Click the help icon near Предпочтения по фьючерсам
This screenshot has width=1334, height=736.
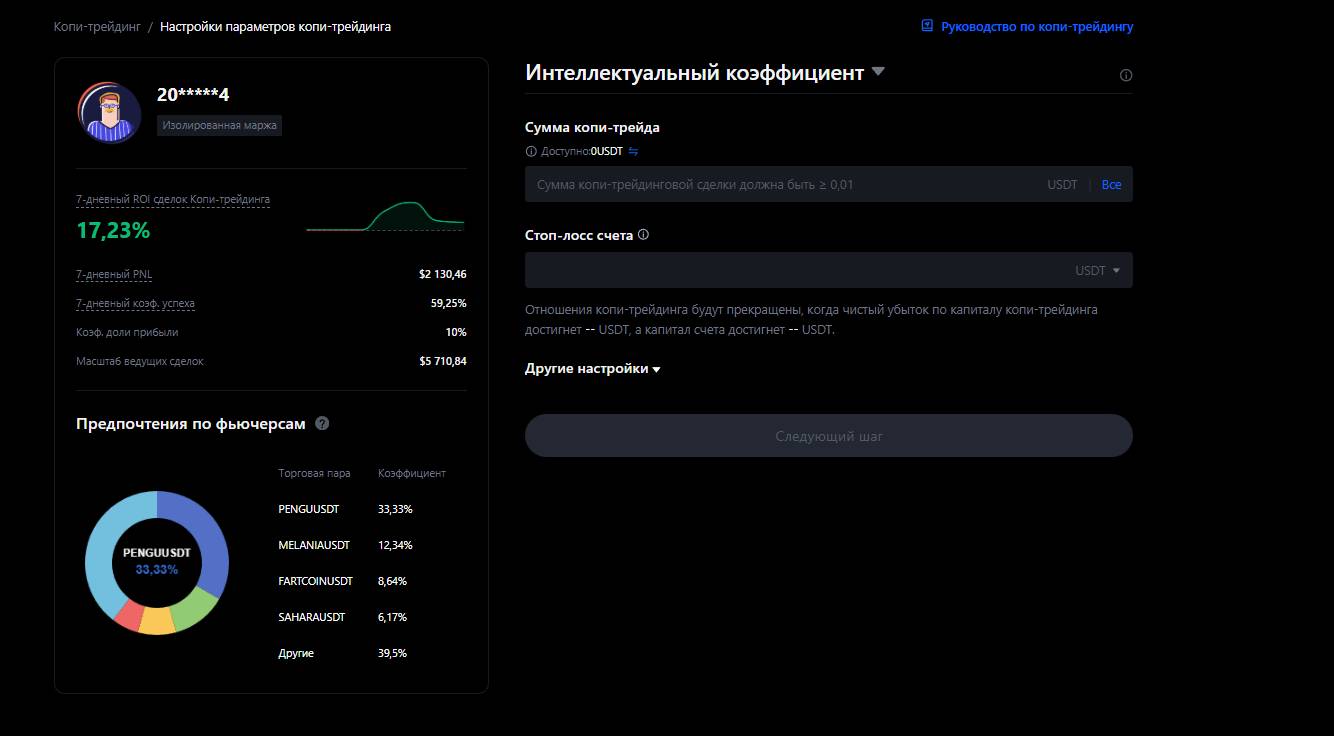click(x=322, y=423)
